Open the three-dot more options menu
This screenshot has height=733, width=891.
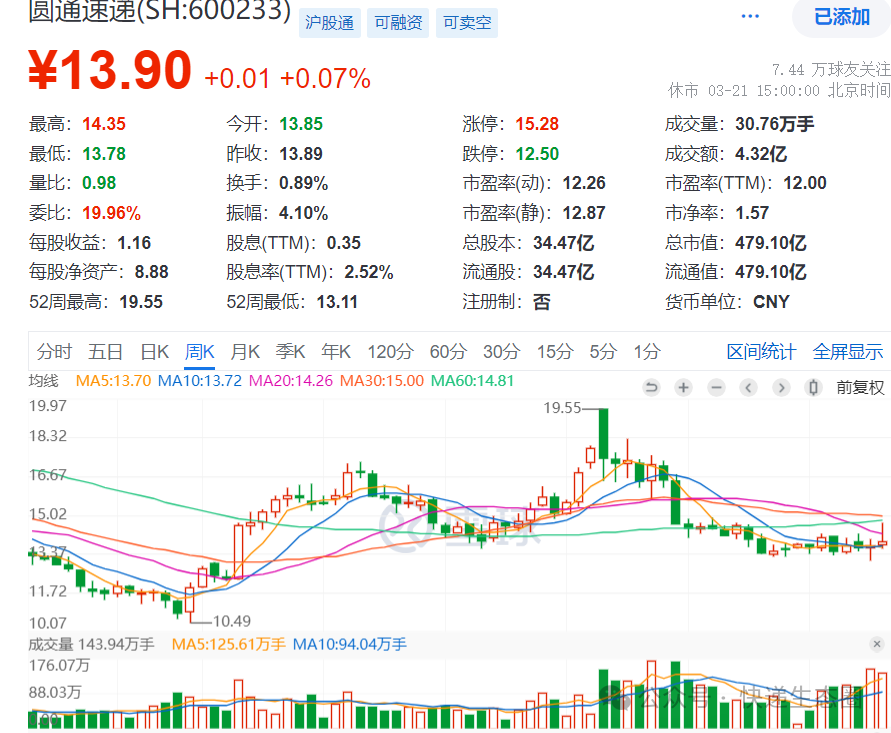(x=750, y=16)
